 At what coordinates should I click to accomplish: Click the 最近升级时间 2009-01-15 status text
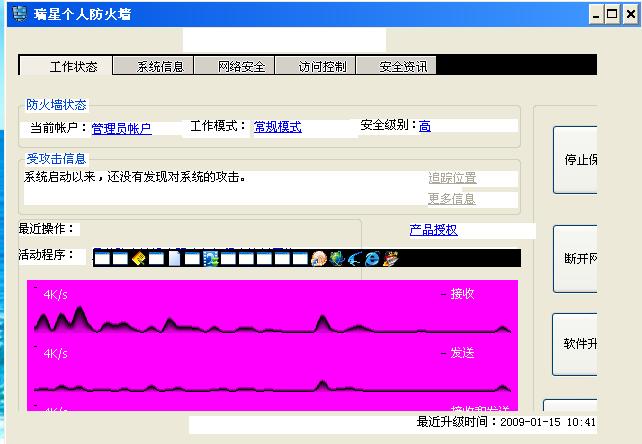[506, 422]
